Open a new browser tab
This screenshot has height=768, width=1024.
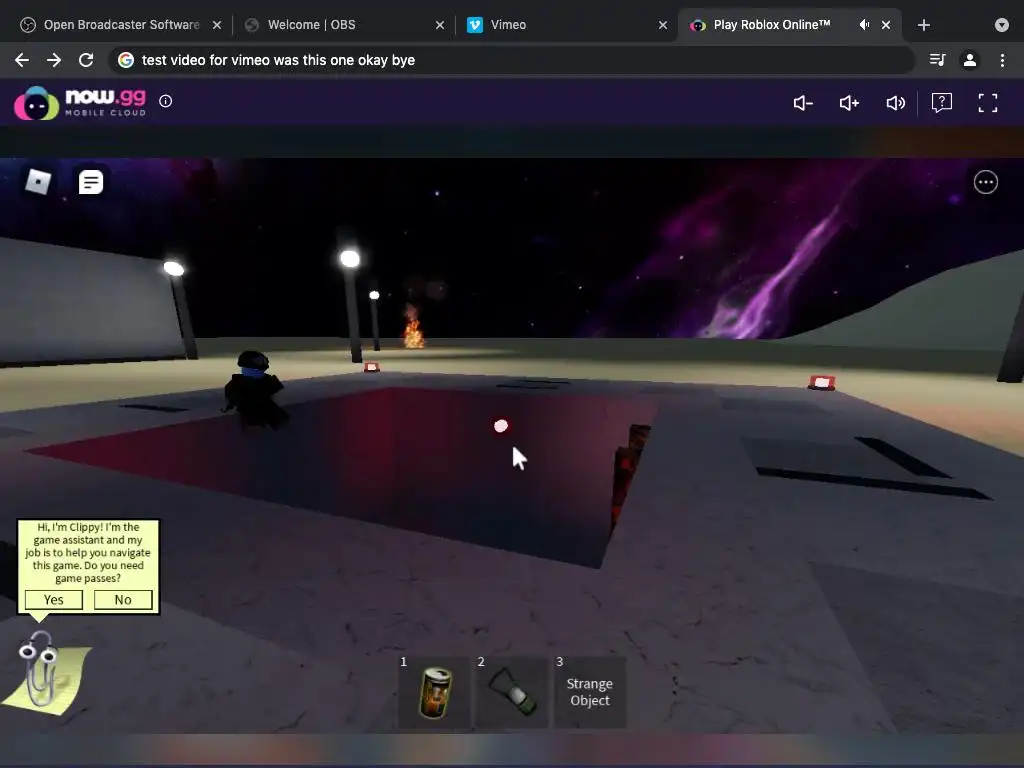tap(923, 25)
